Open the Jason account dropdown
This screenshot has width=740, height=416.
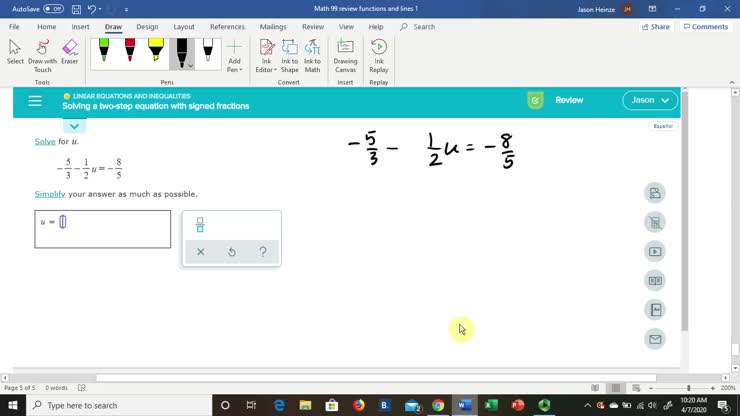(x=650, y=100)
